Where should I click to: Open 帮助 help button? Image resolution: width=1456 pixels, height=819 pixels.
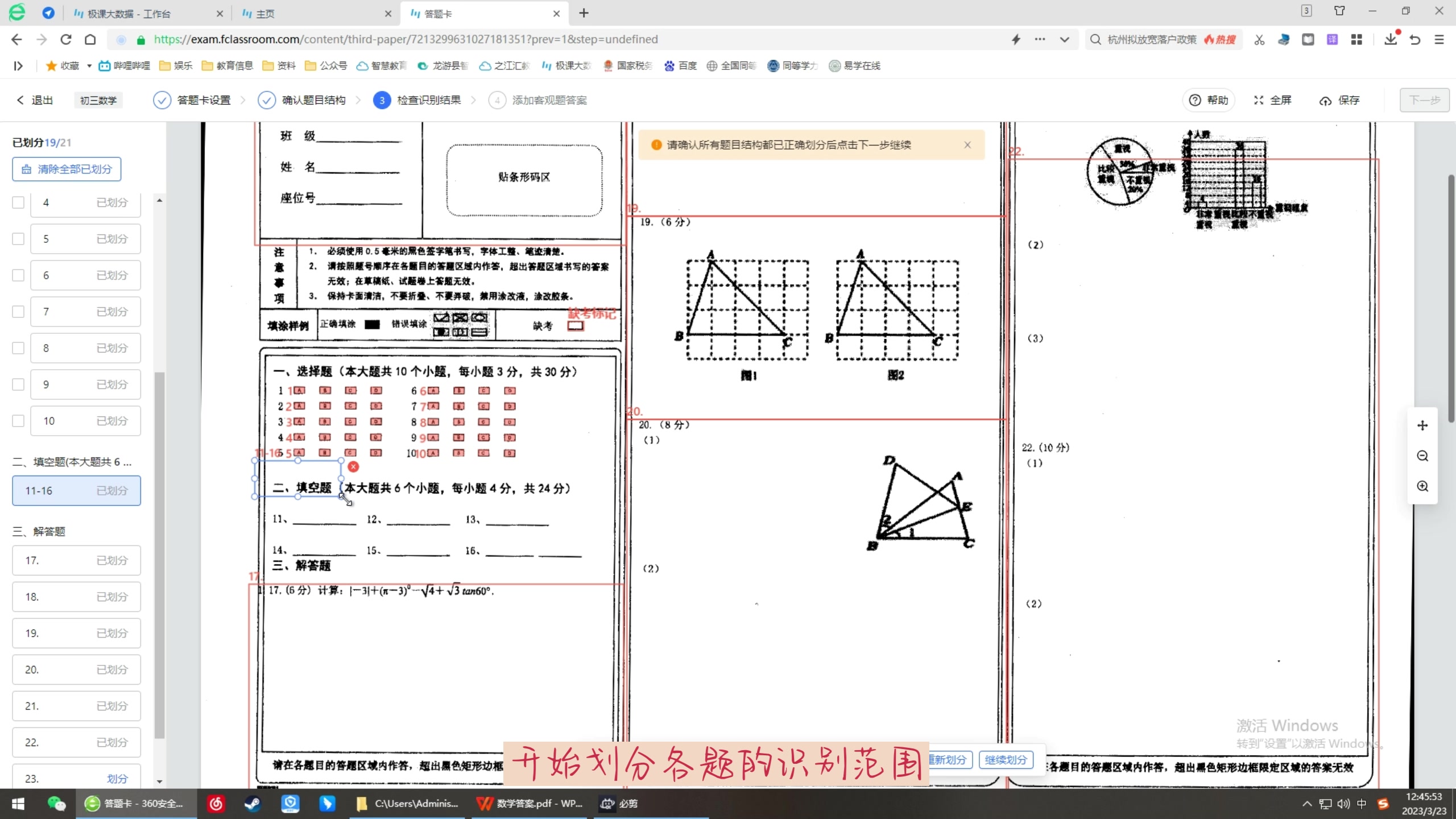1209,100
